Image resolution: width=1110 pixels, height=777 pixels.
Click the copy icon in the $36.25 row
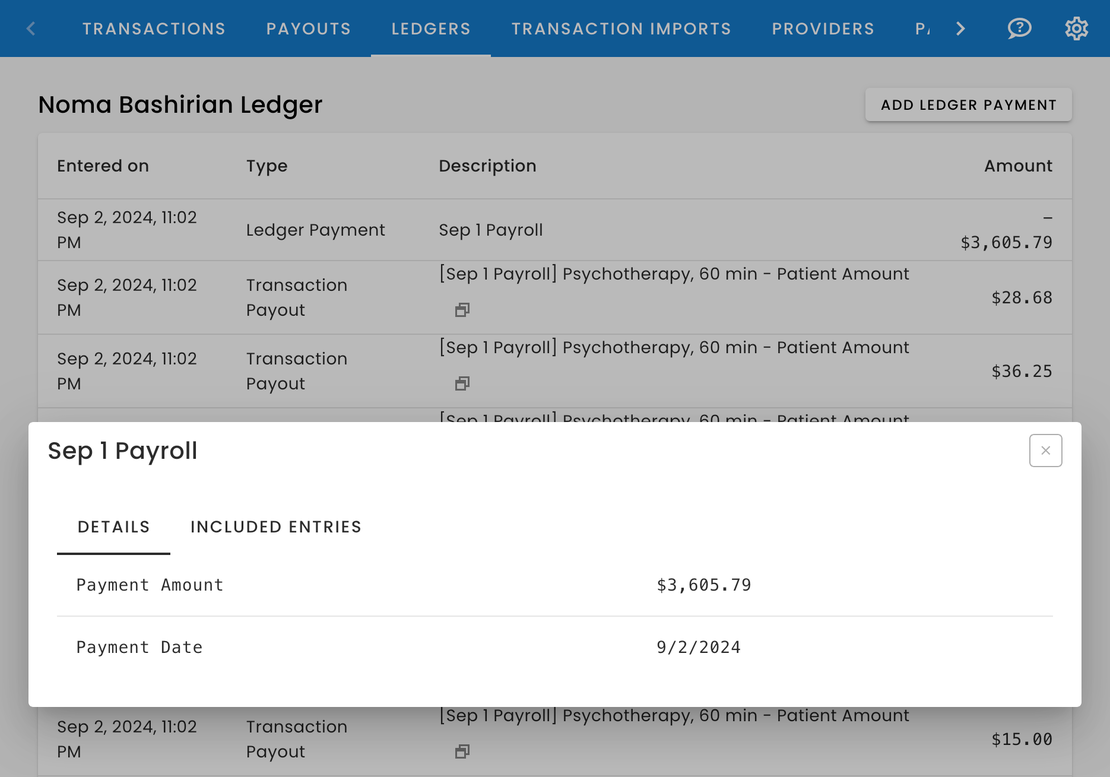point(462,384)
